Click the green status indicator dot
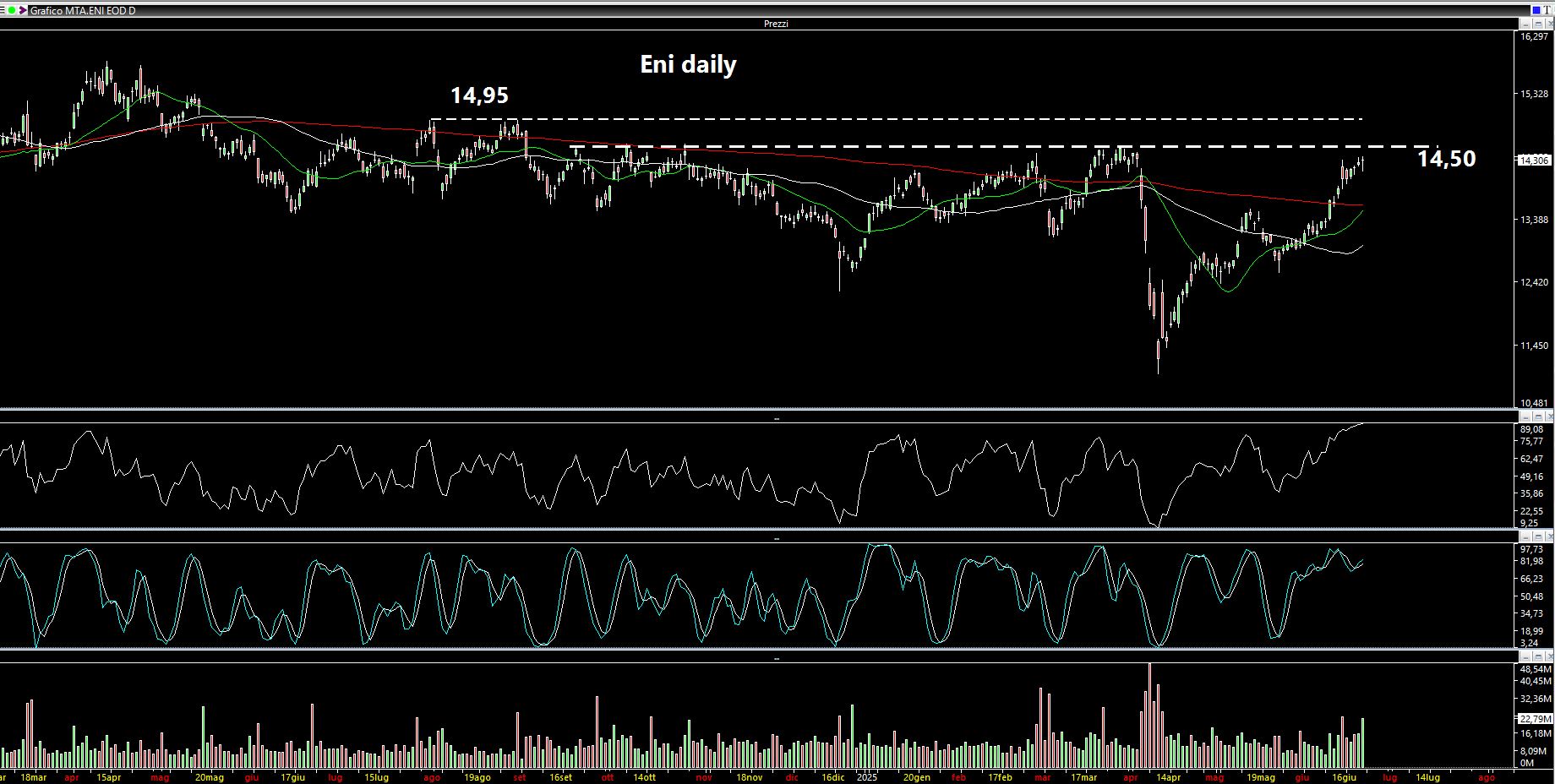1555x784 pixels. [12, 10]
